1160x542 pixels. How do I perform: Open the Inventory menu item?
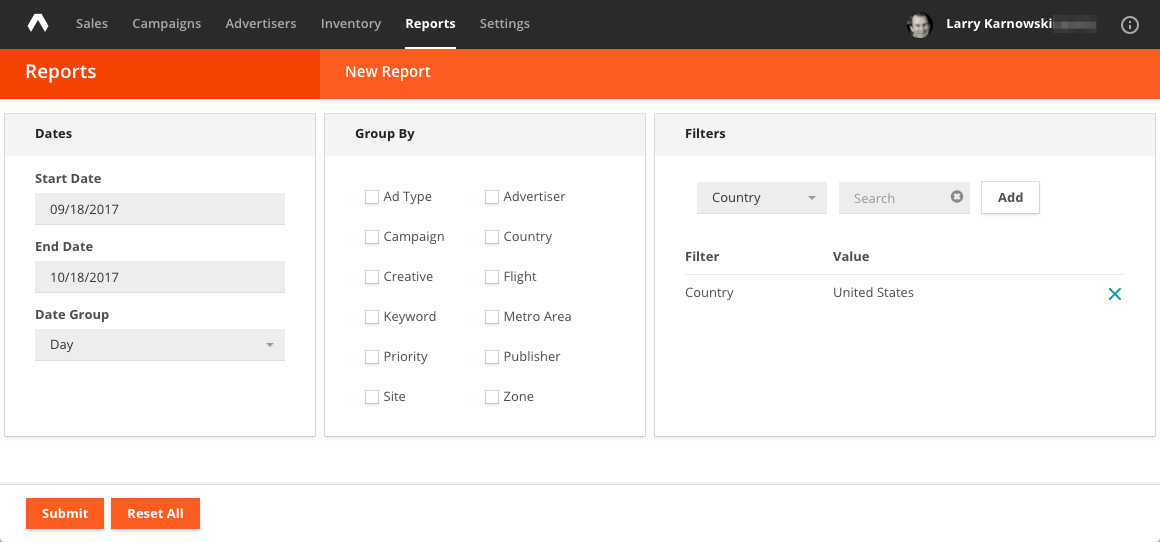(350, 24)
